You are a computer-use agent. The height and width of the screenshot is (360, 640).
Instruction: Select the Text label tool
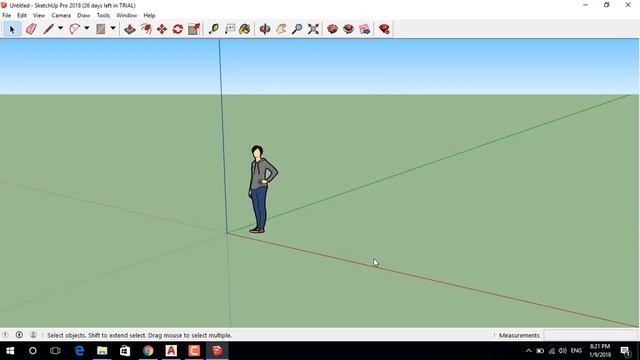(230, 29)
